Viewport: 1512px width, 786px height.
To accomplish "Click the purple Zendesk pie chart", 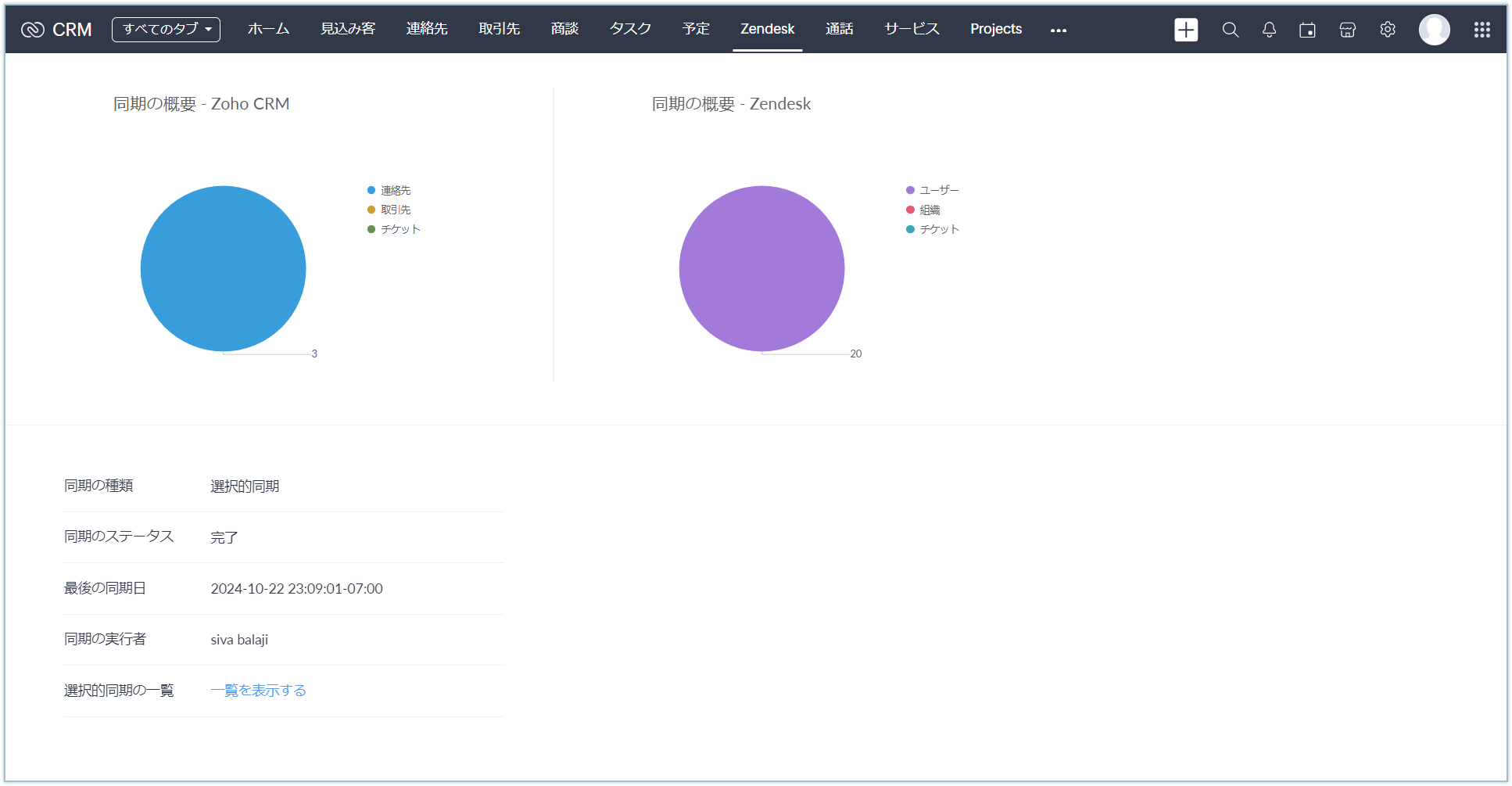I will pos(761,268).
